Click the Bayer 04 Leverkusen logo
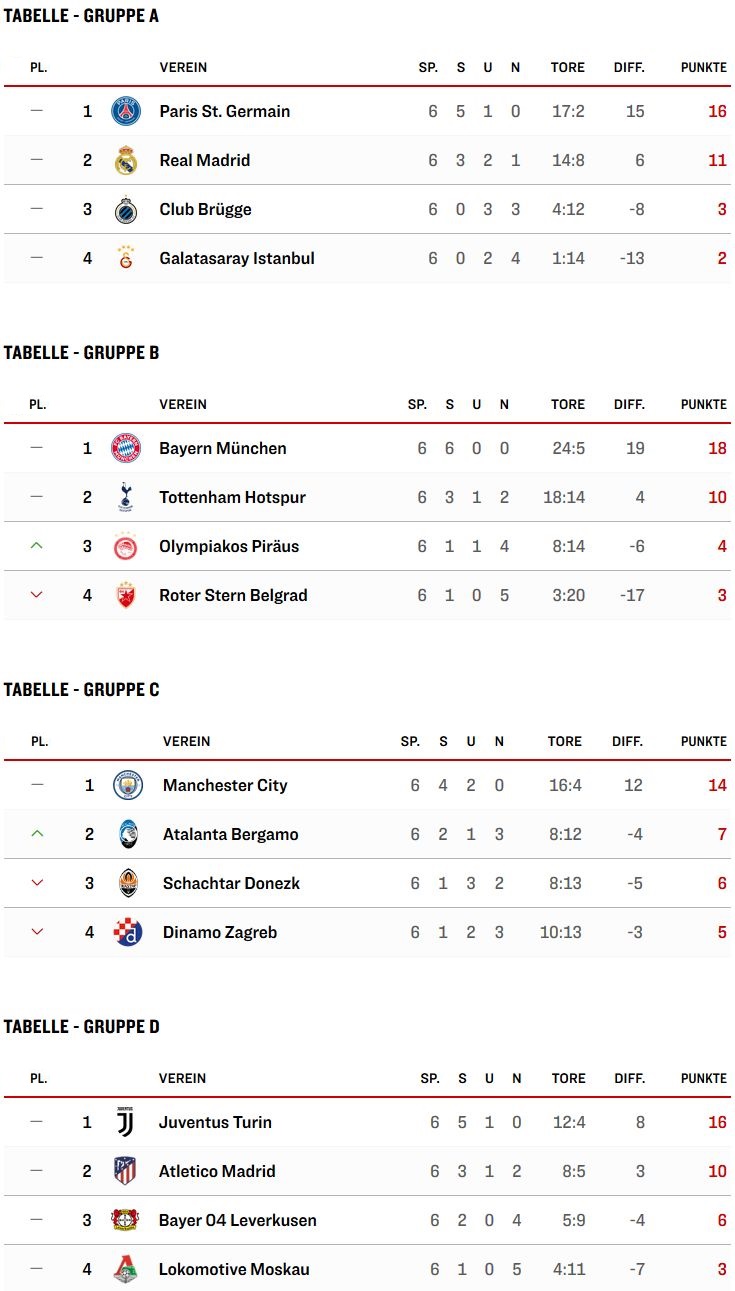The width and height of the screenshot is (735, 1291). [x=125, y=1220]
